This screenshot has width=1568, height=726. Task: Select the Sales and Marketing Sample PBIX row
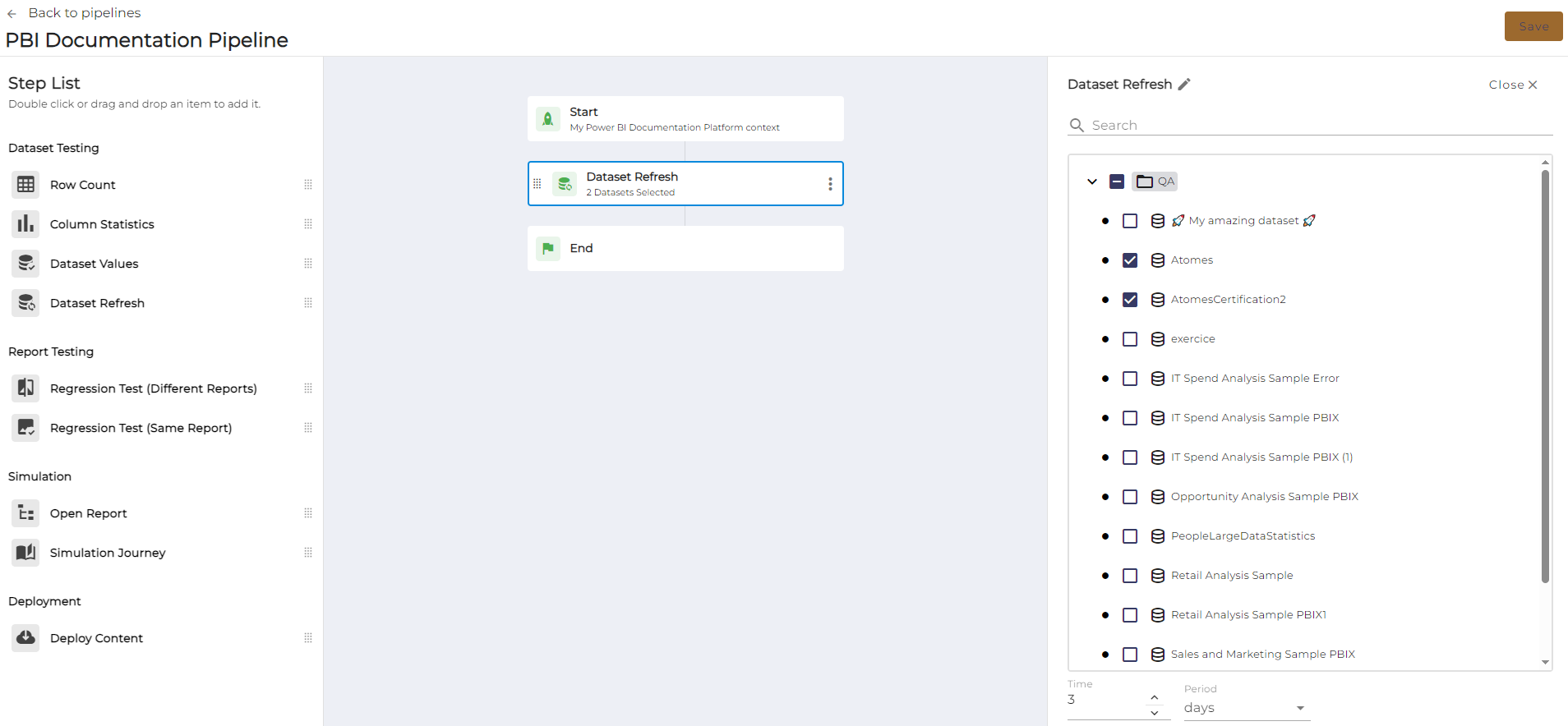pyautogui.click(x=1262, y=655)
